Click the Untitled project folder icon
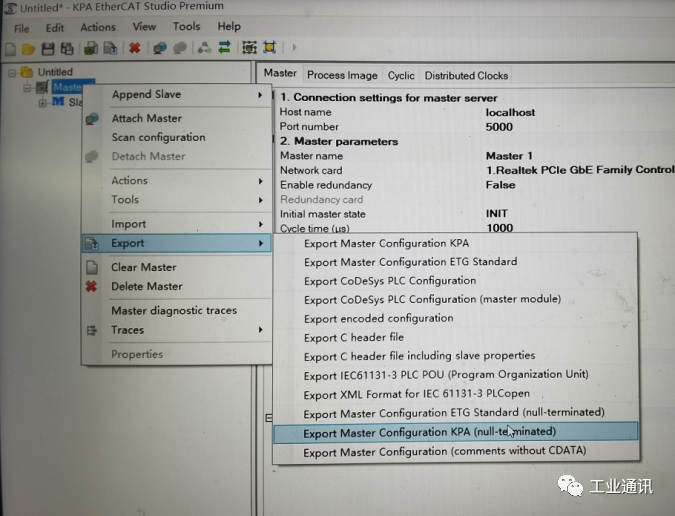 point(27,72)
